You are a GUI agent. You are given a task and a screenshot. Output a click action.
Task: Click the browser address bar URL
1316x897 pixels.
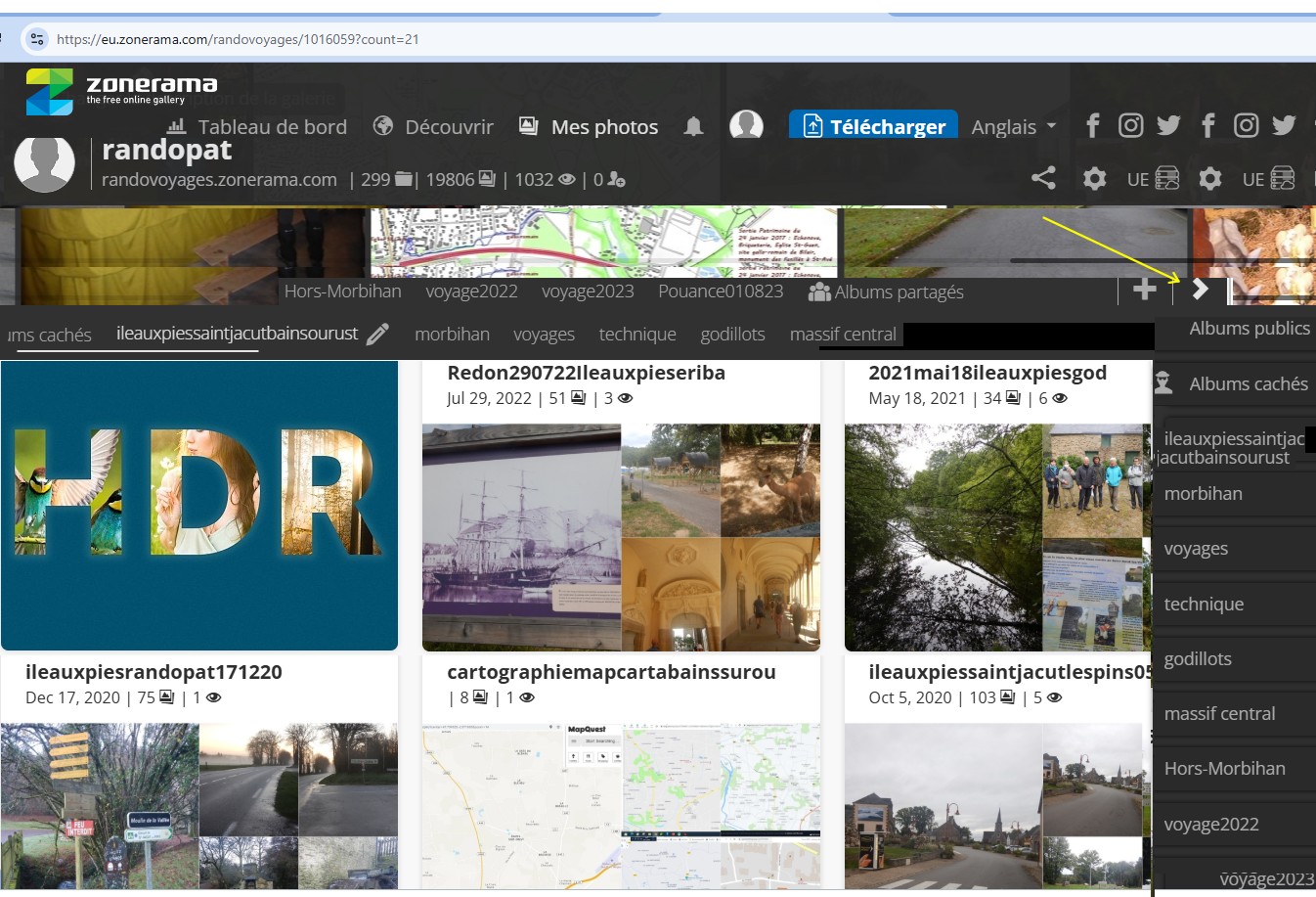pyautogui.click(x=238, y=39)
